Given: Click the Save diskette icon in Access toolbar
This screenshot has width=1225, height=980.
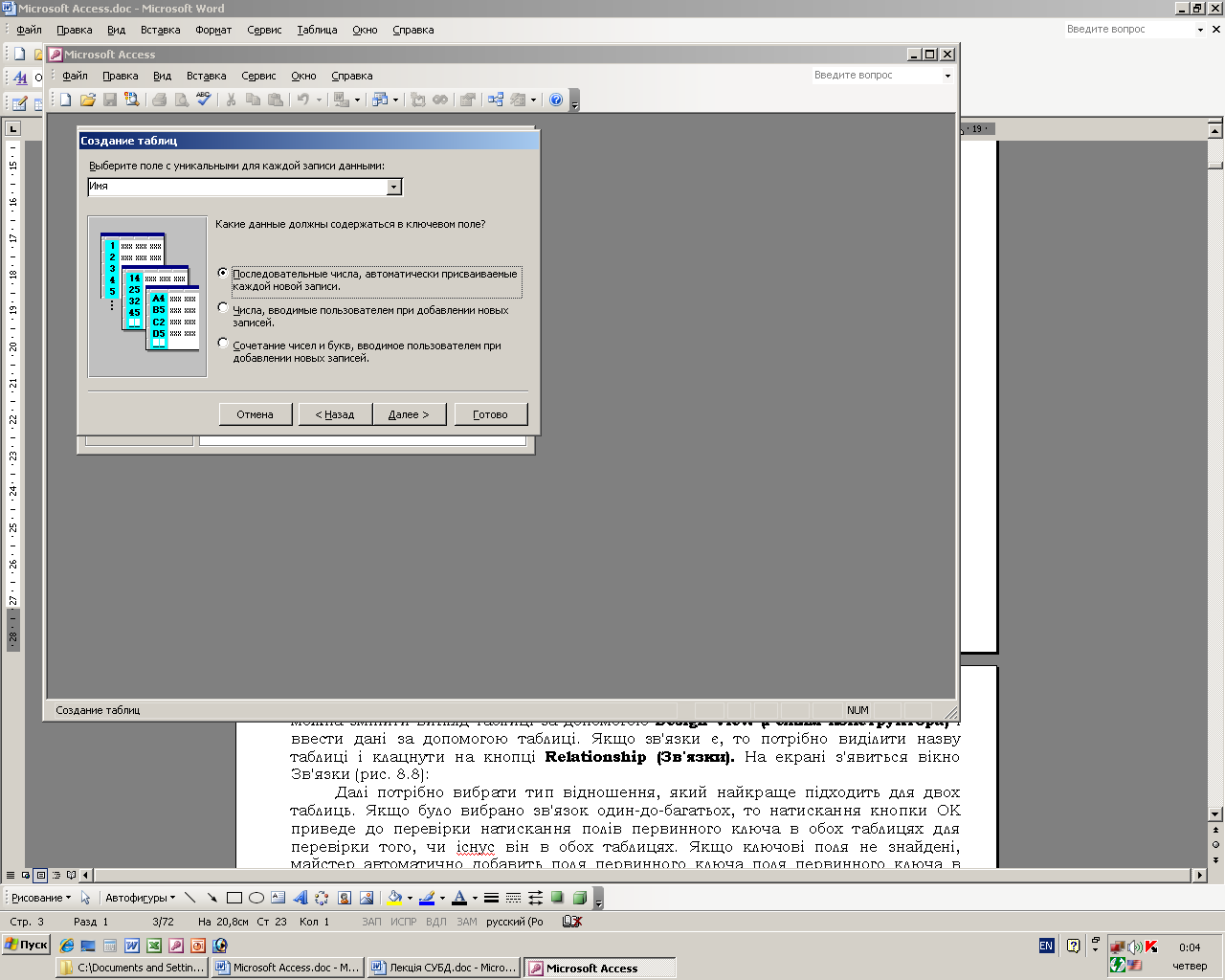Looking at the screenshot, I should coord(110,100).
